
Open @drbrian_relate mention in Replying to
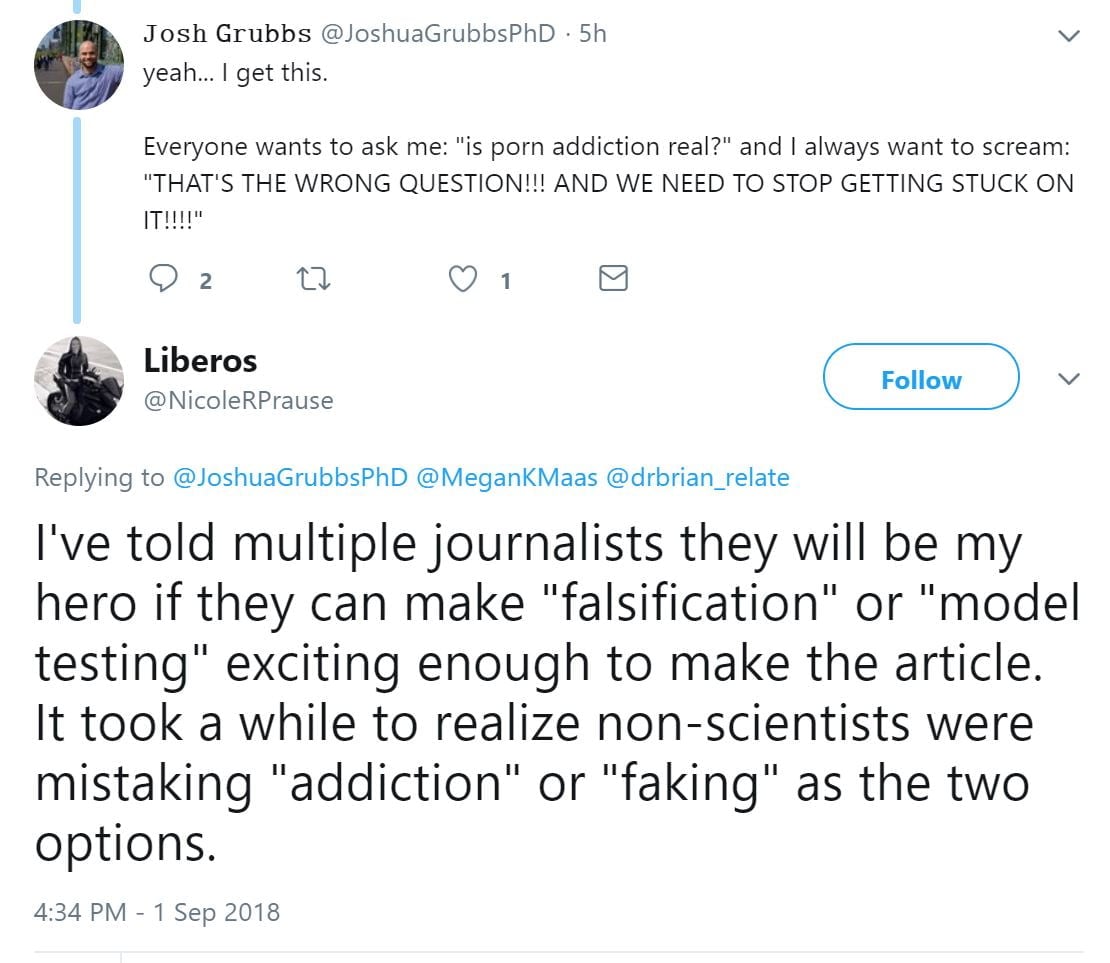(697, 478)
